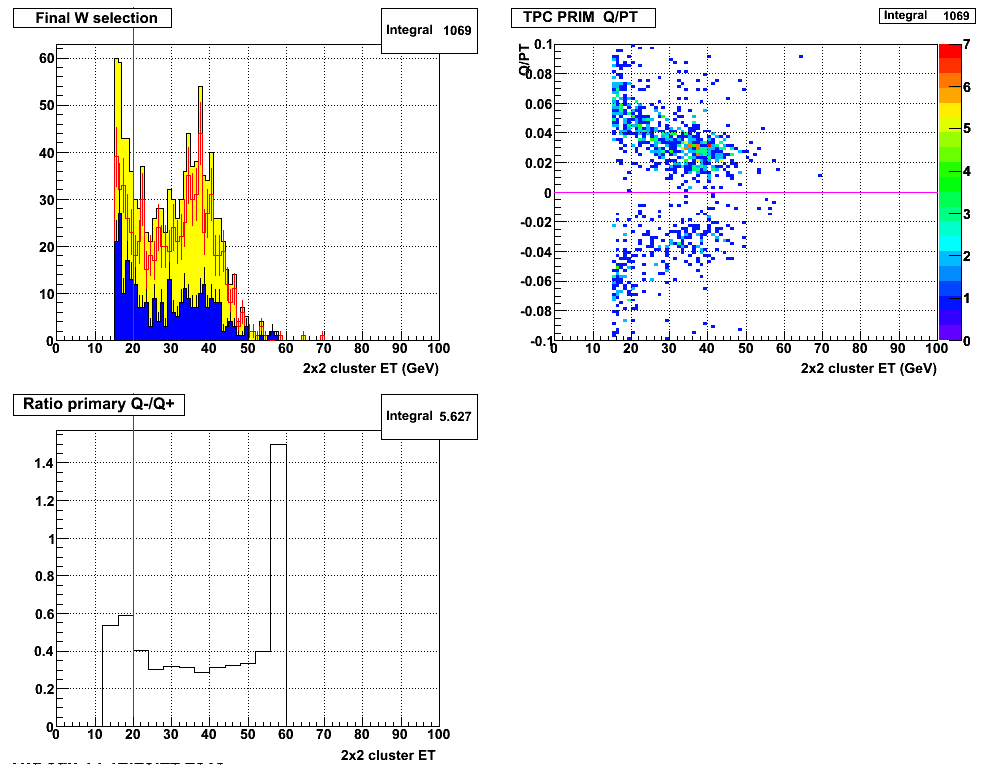The image size is (996, 772).
Task: Click palette axis label 7
Action: tap(967, 44)
